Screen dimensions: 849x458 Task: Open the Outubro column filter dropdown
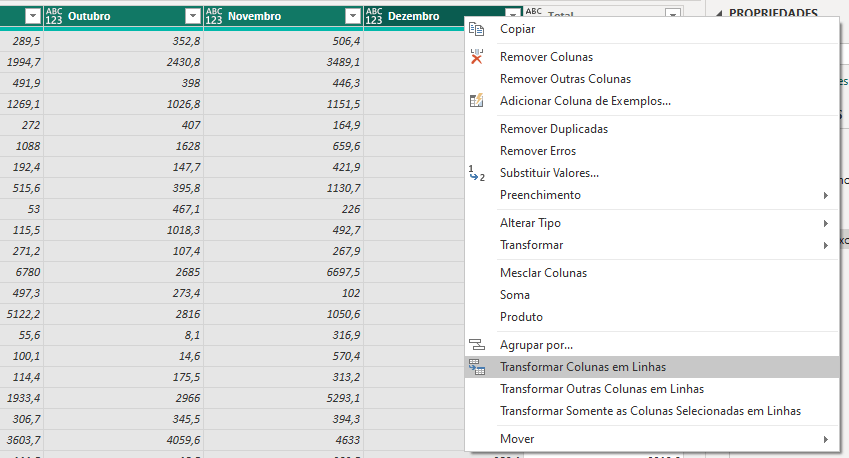(193, 16)
